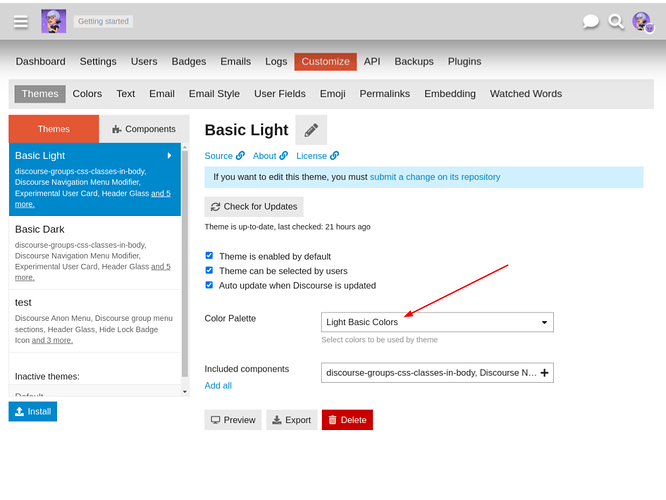
Task: Open Badges admin tab
Action: point(189,62)
